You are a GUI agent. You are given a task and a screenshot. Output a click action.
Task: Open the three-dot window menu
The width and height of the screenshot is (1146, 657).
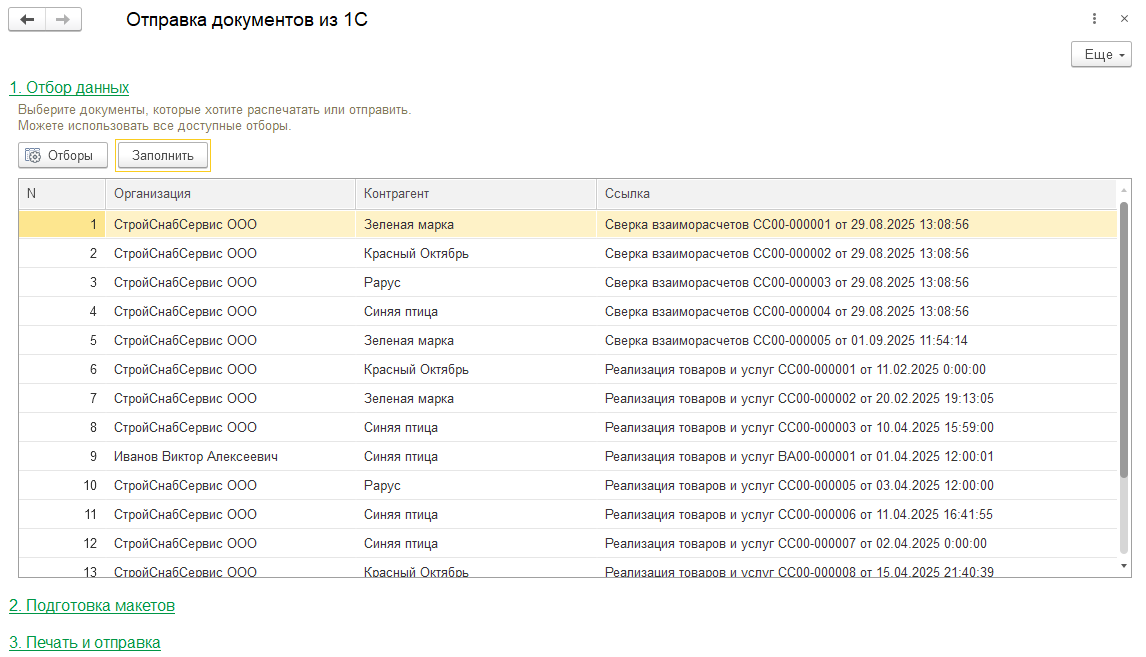(1094, 19)
